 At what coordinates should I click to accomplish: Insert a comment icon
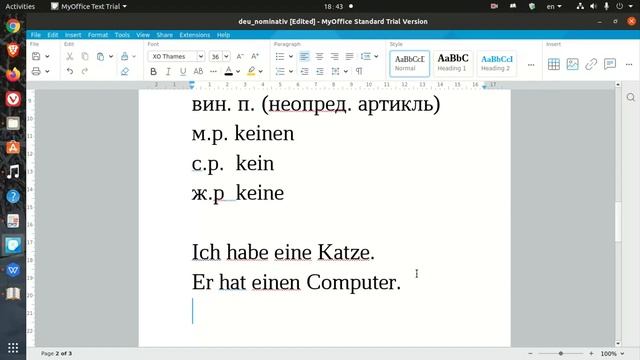click(x=610, y=64)
